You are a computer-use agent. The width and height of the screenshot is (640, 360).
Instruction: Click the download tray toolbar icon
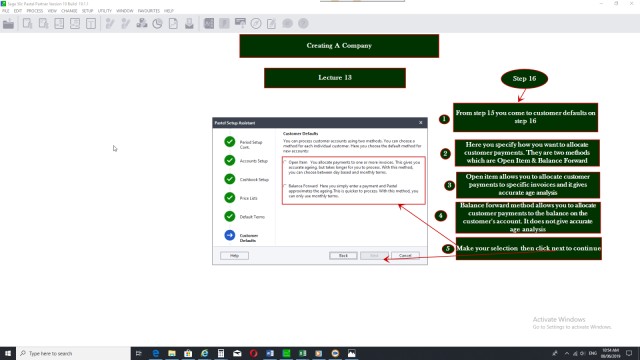coord(189,24)
